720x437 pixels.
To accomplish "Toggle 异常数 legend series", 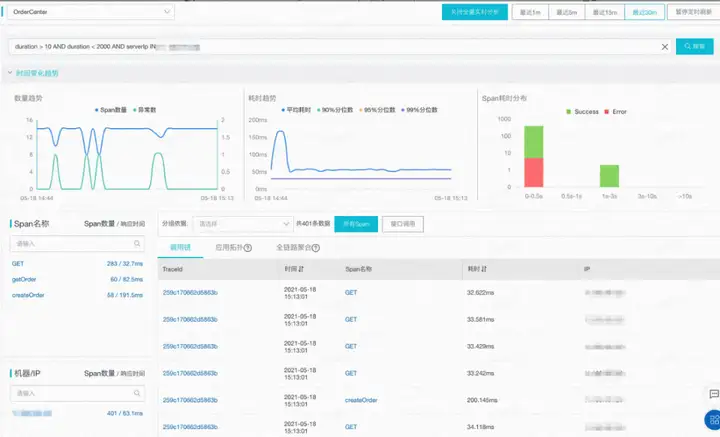I will (145, 110).
